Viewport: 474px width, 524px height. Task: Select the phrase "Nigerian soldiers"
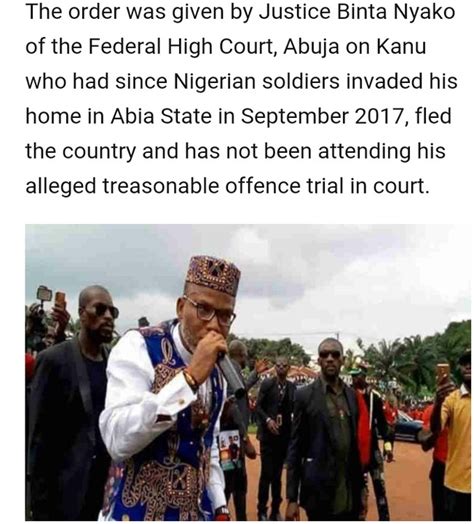pos(254,81)
